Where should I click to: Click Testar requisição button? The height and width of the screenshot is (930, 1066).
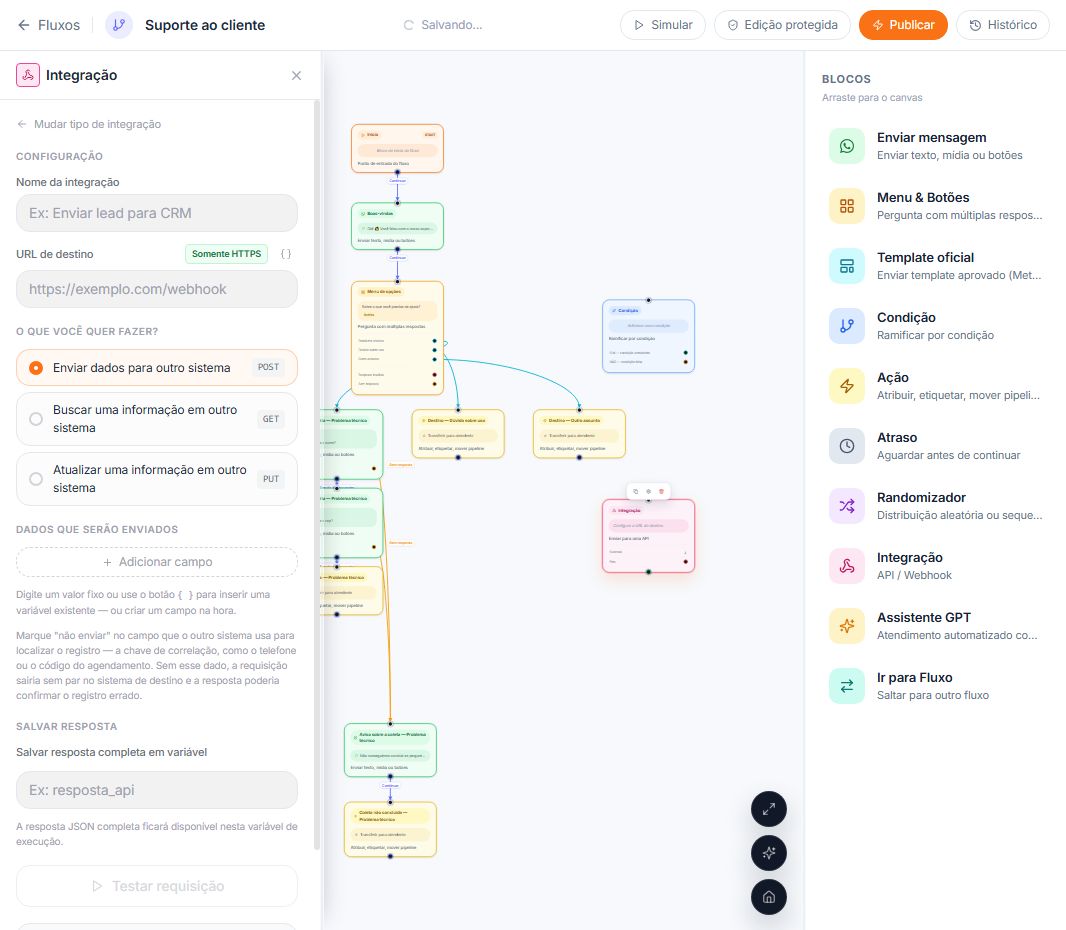point(157,886)
